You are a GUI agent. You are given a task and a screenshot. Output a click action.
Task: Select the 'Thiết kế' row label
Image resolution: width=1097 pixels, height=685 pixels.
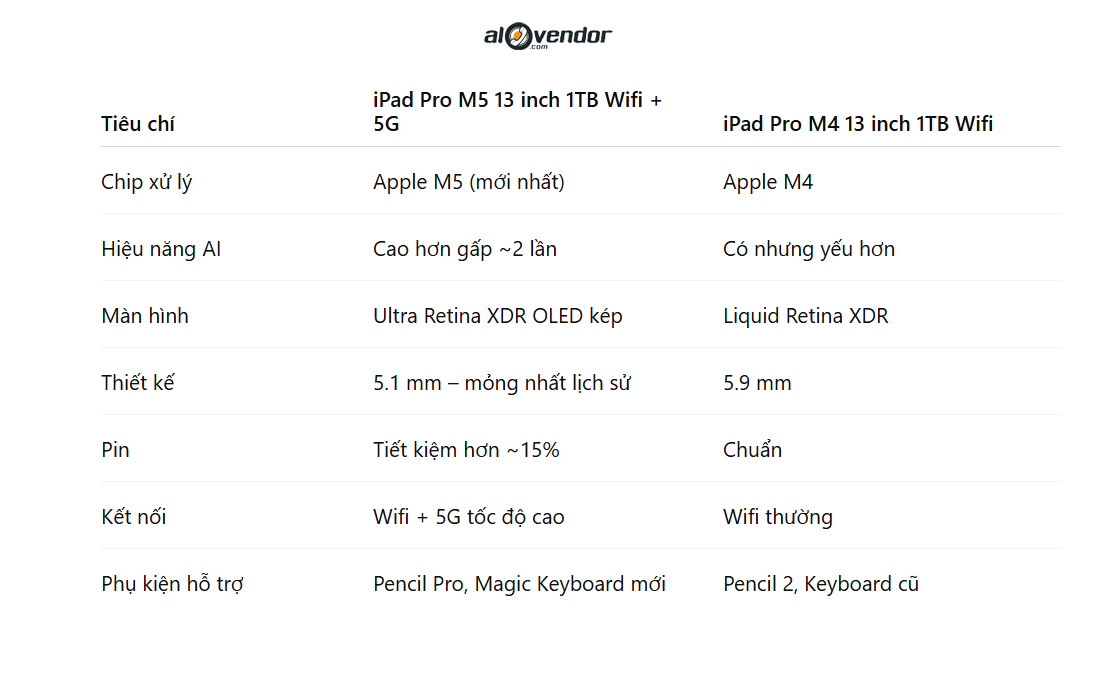137,383
